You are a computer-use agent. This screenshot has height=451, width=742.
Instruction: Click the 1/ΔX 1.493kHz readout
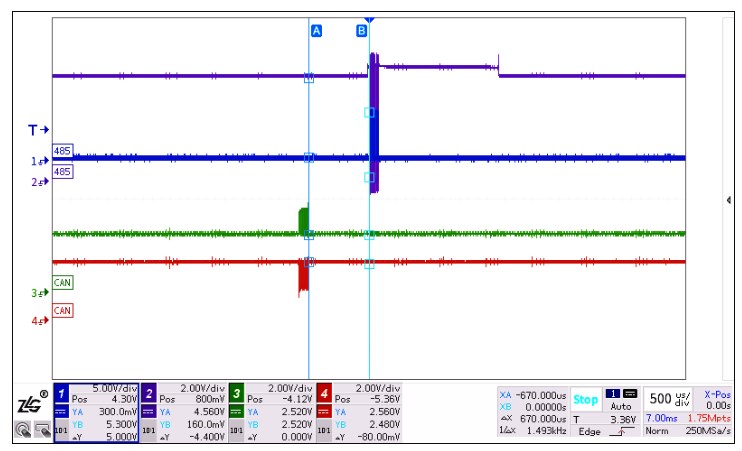533,431
